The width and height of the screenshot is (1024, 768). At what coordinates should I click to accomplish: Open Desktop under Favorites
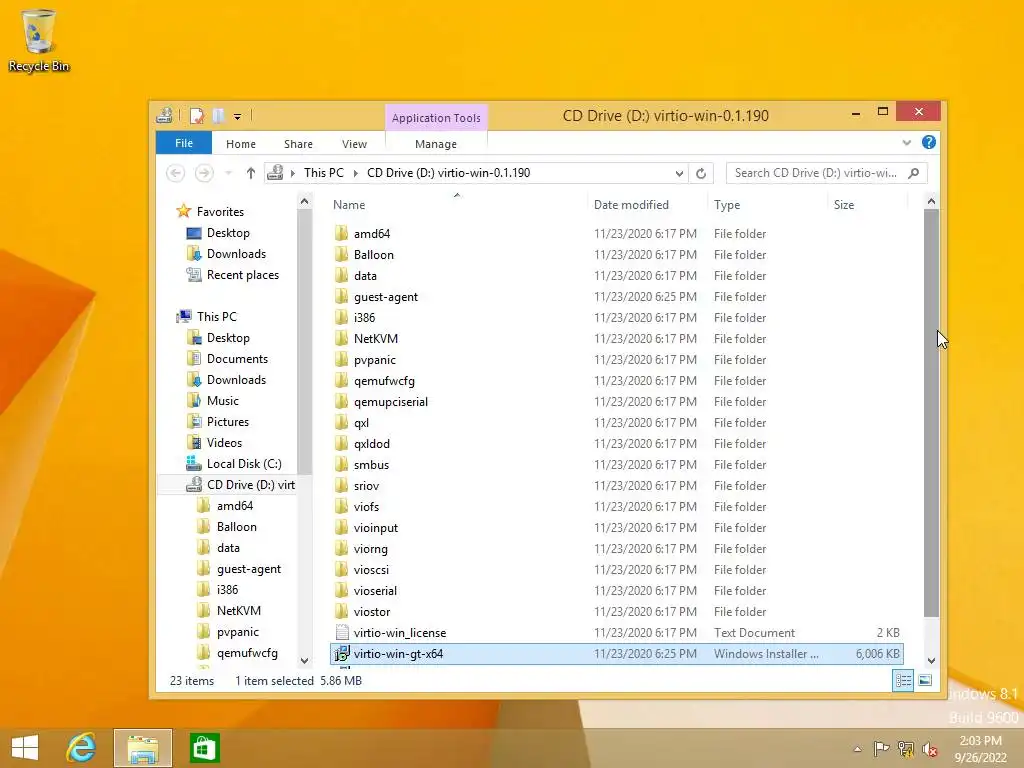[227, 233]
